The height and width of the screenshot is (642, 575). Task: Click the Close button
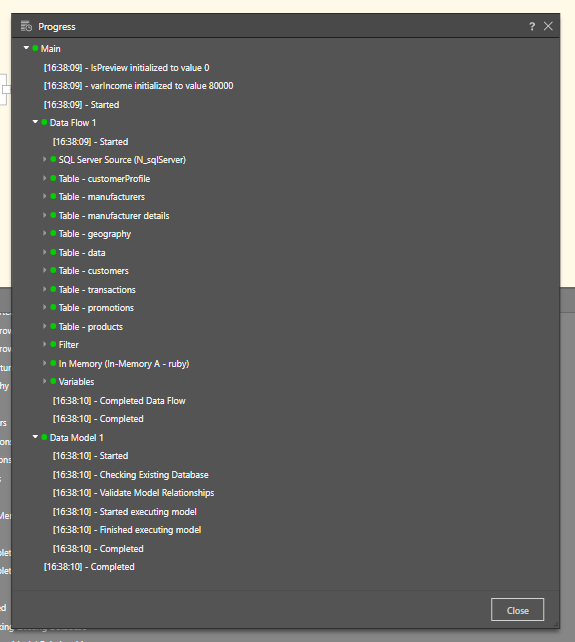click(x=518, y=610)
